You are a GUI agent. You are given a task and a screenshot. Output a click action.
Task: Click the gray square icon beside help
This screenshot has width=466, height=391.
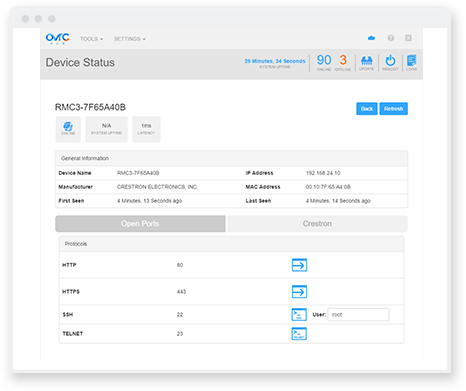(x=408, y=38)
